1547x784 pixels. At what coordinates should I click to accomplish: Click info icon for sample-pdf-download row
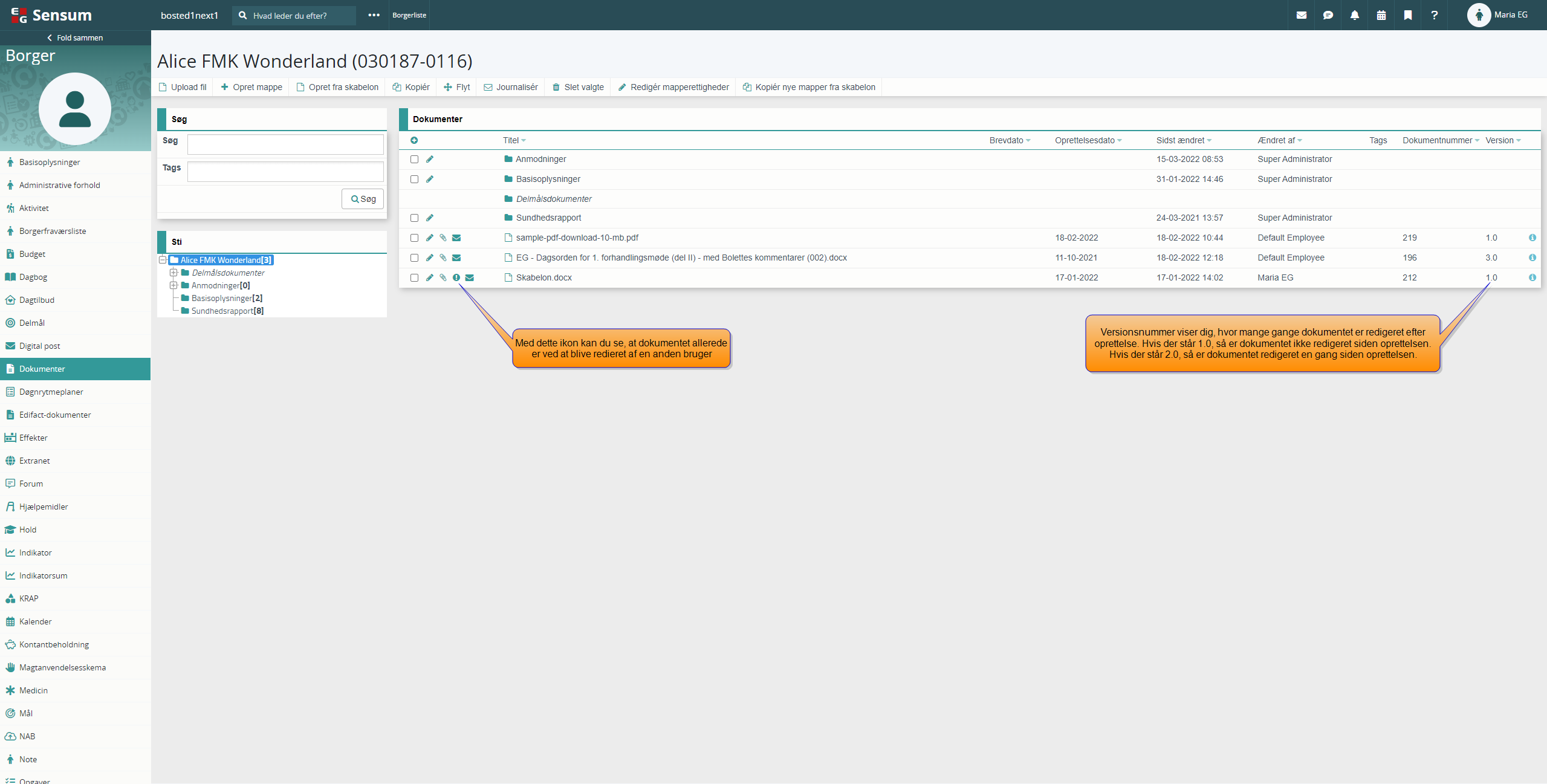coord(1532,238)
